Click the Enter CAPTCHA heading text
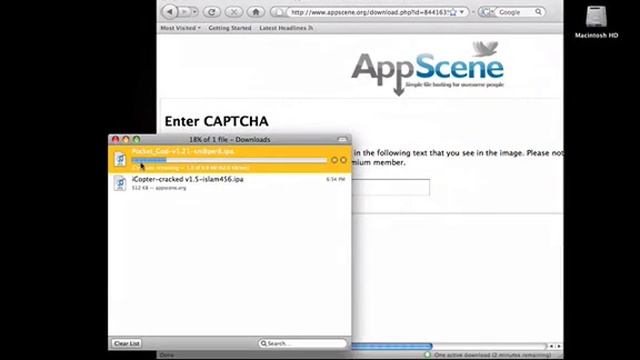Image resolution: width=640 pixels, height=360 pixels. pyautogui.click(x=216, y=121)
